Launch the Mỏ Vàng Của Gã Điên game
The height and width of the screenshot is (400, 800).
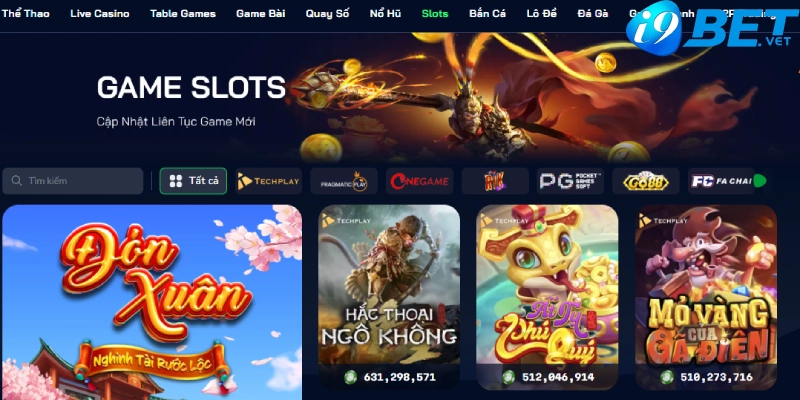tap(706, 298)
